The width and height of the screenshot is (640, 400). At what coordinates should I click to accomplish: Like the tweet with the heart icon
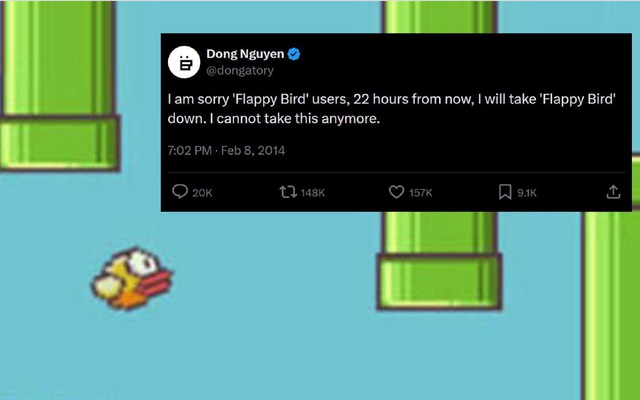coord(396,192)
